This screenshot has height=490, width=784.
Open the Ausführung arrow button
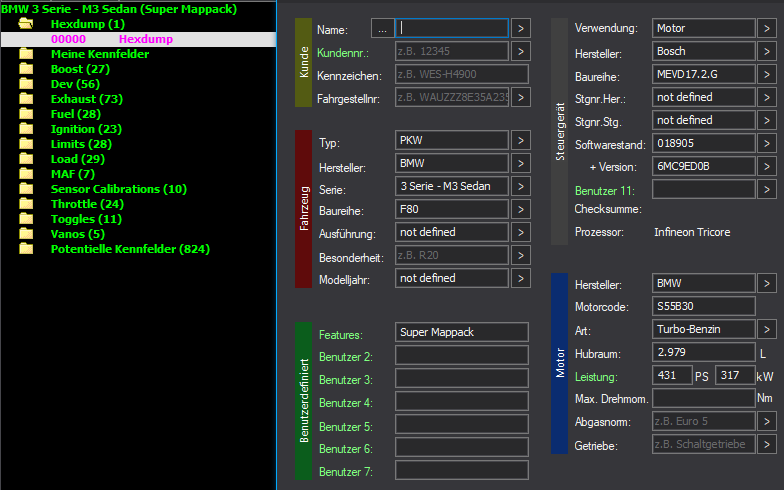point(520,232)
